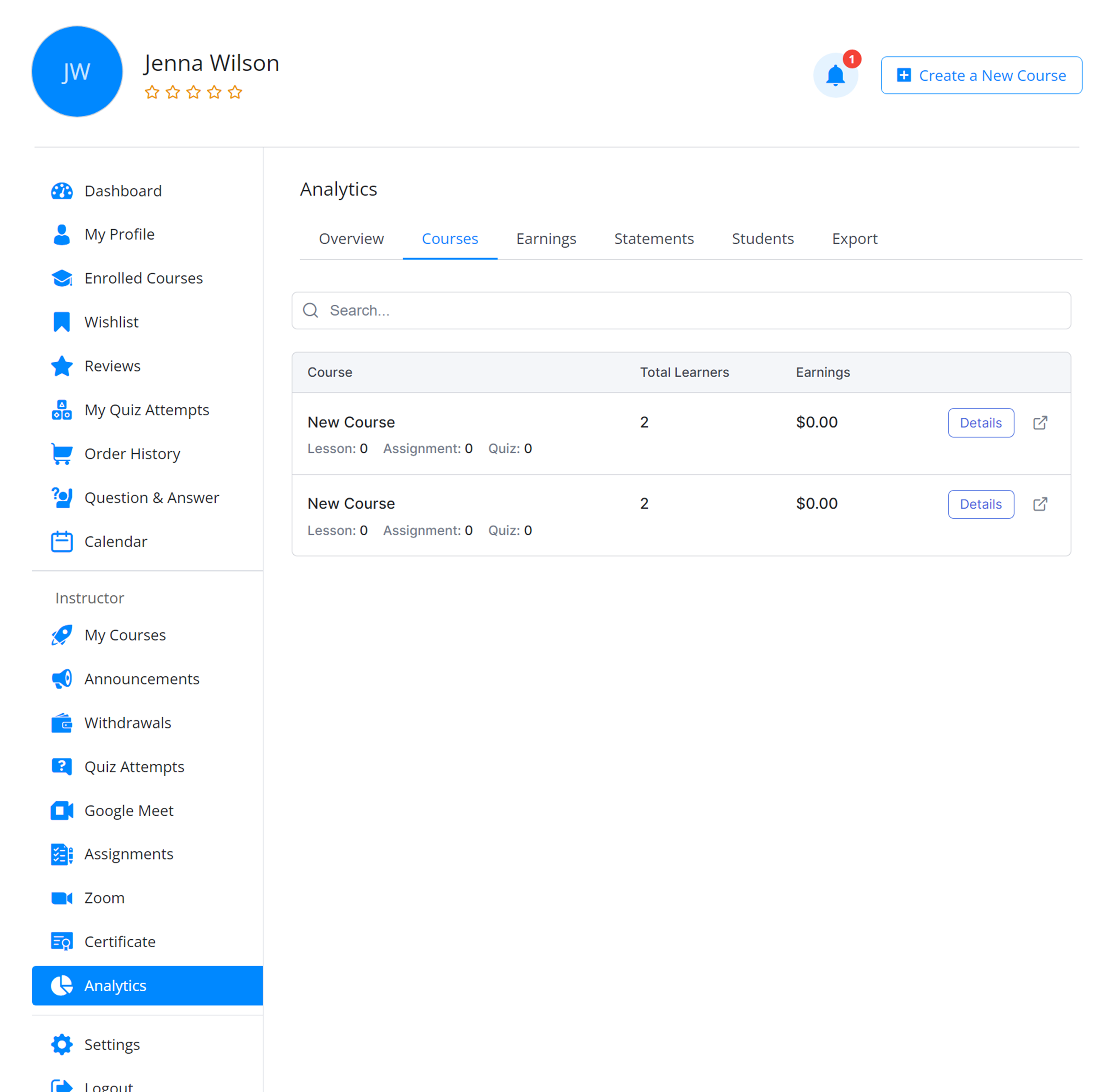
Task: Click the Order History cart icon
Action: pos(61,454)
